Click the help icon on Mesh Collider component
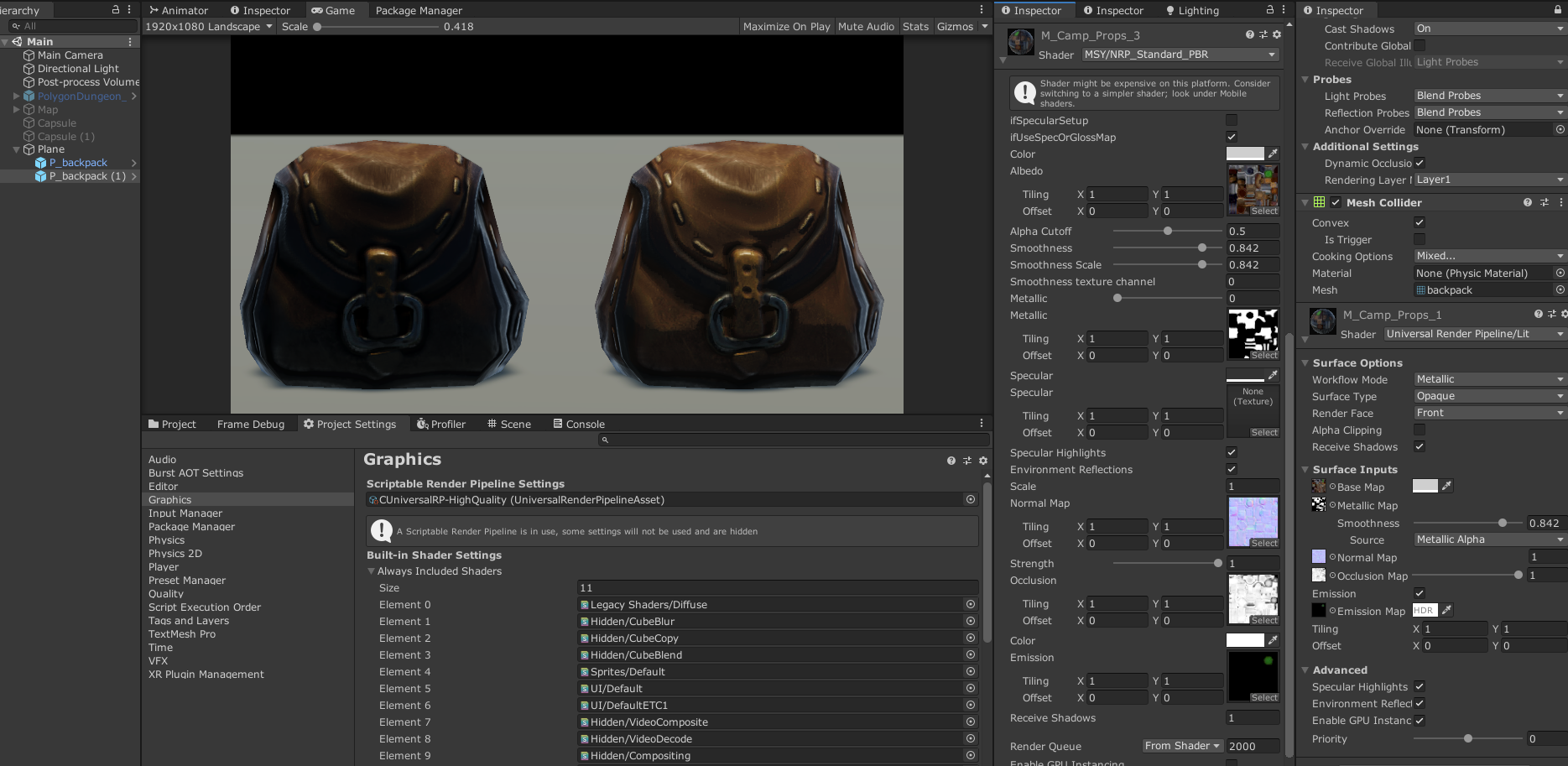Viewport: 1568px width, 766px height. [1526, 202]
